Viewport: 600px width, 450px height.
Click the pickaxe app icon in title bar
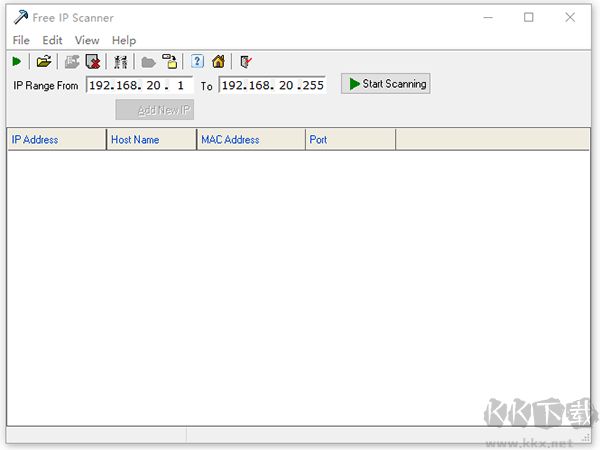click(20, 17)
